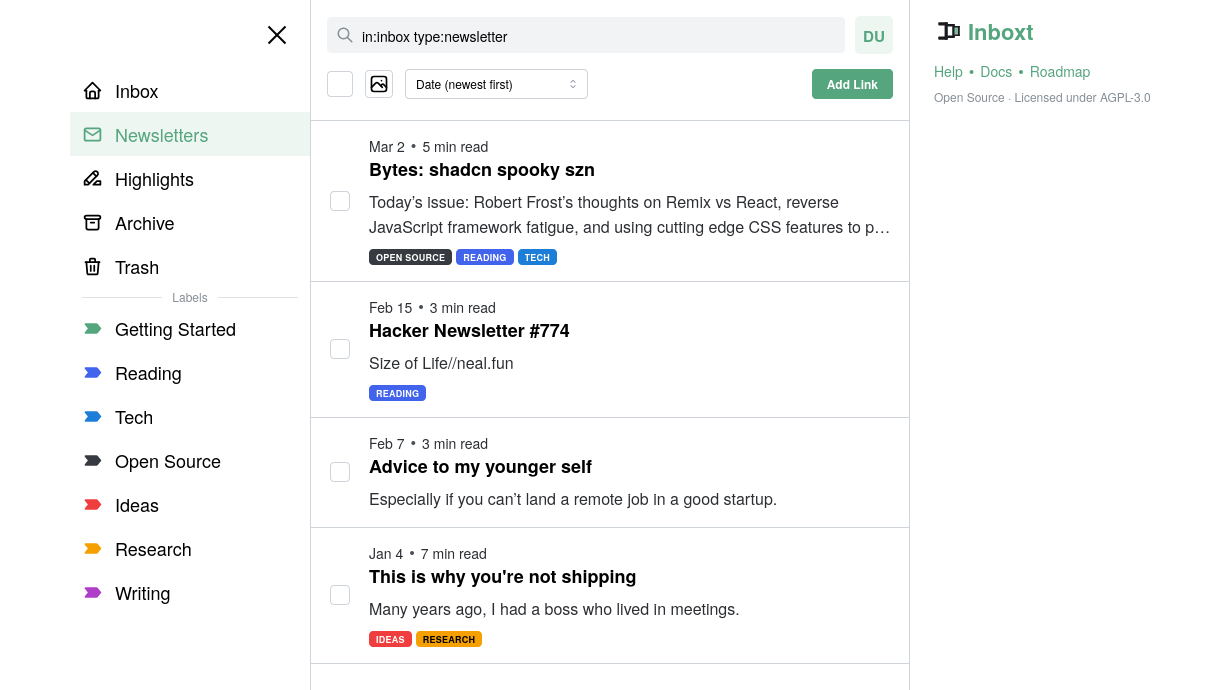Check the checkbox on Bytes: shadcn spooky szn
Viewport: 1220px width, 690px height.
click(x=340, y=201)
